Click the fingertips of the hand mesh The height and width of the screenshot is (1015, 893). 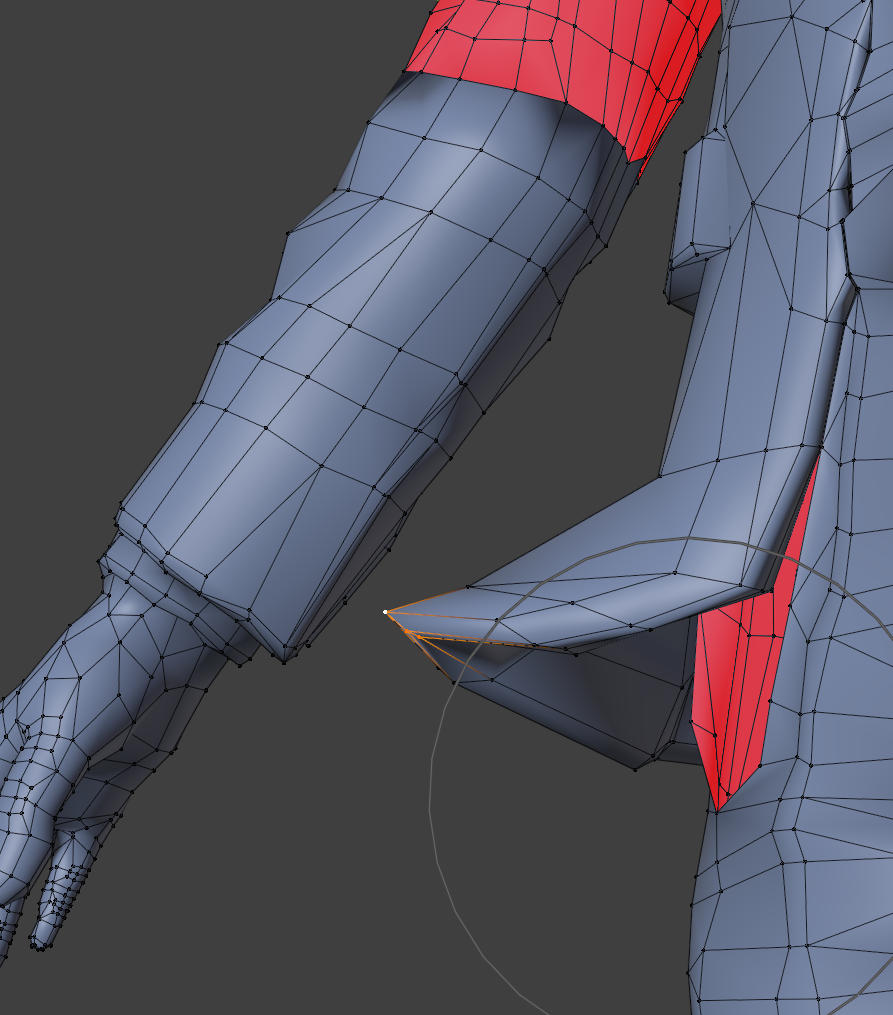[x=42, y=942]
